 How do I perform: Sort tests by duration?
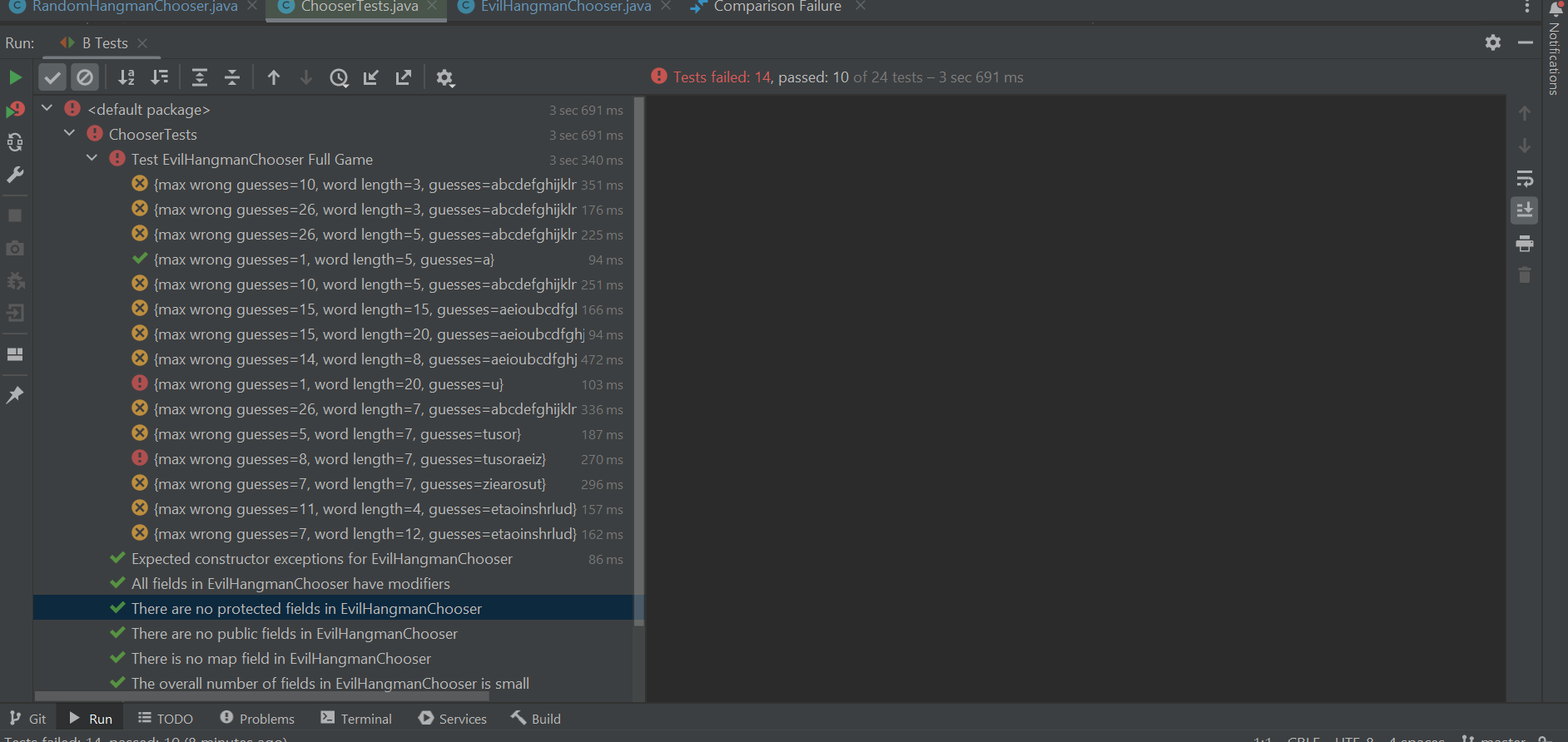coord(160,77)
